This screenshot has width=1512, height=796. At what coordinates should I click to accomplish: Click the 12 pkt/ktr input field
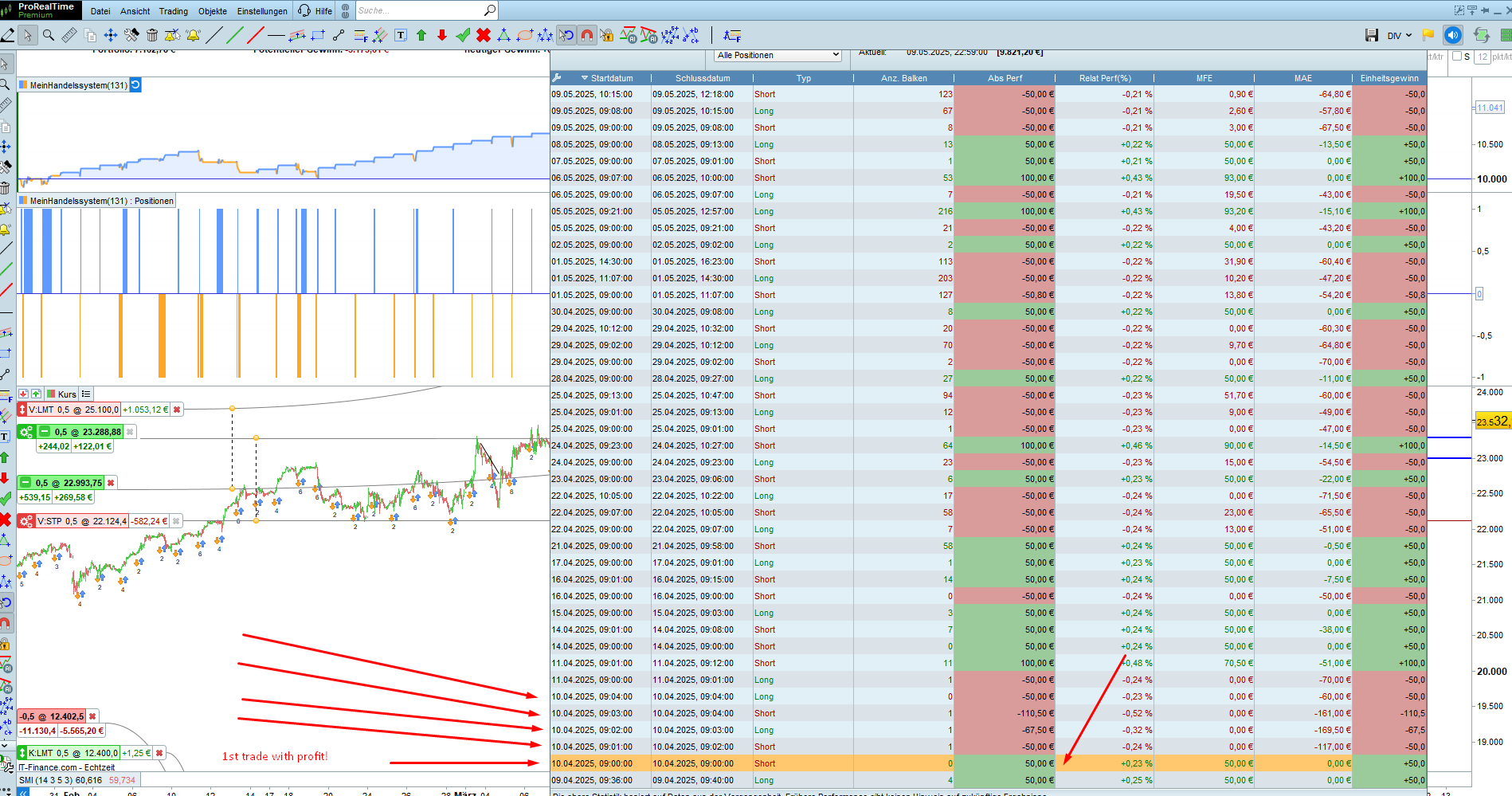pyautogui.click(x=1483, y=57)
